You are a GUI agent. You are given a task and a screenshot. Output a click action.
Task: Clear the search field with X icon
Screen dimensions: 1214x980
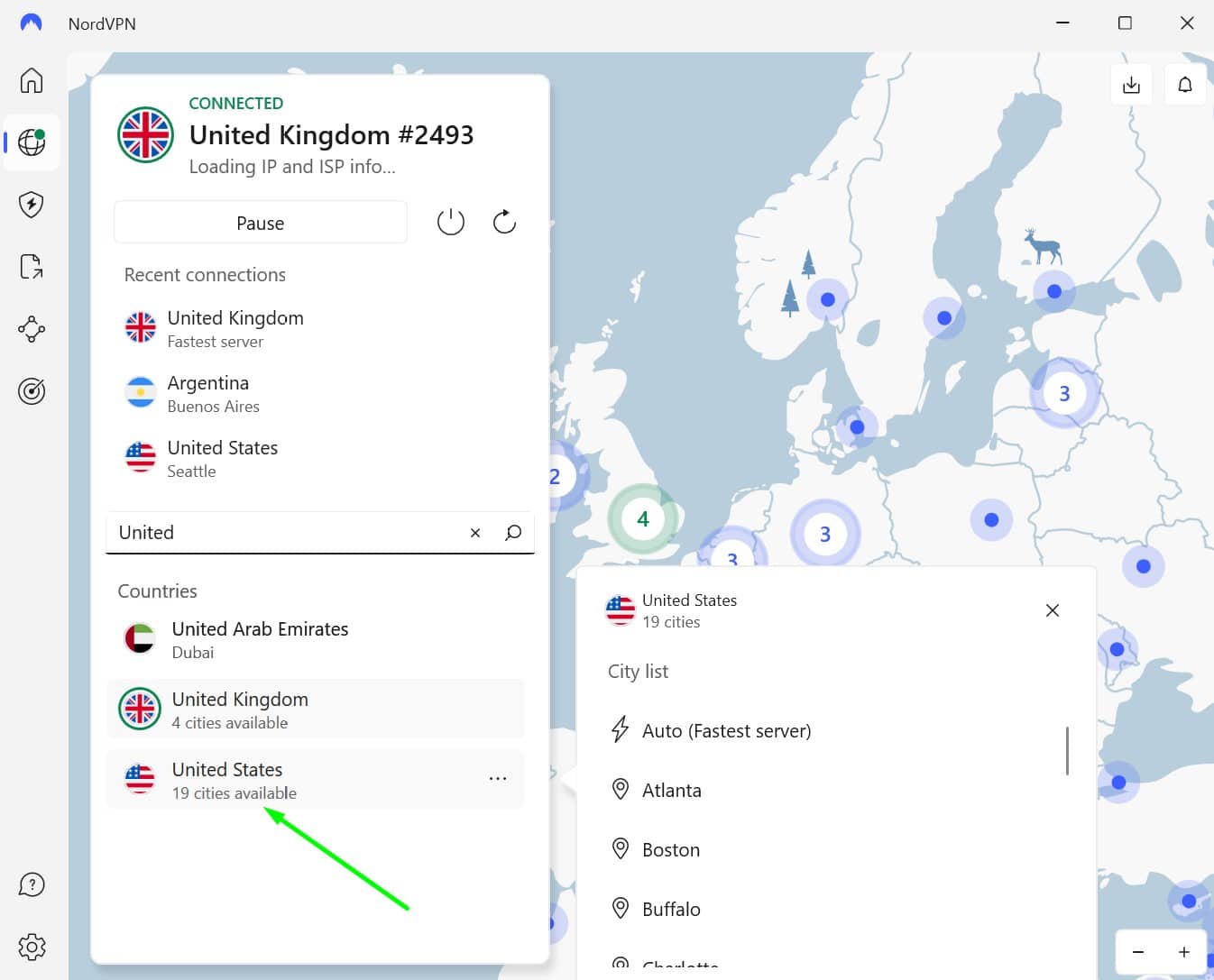(475, 533)
